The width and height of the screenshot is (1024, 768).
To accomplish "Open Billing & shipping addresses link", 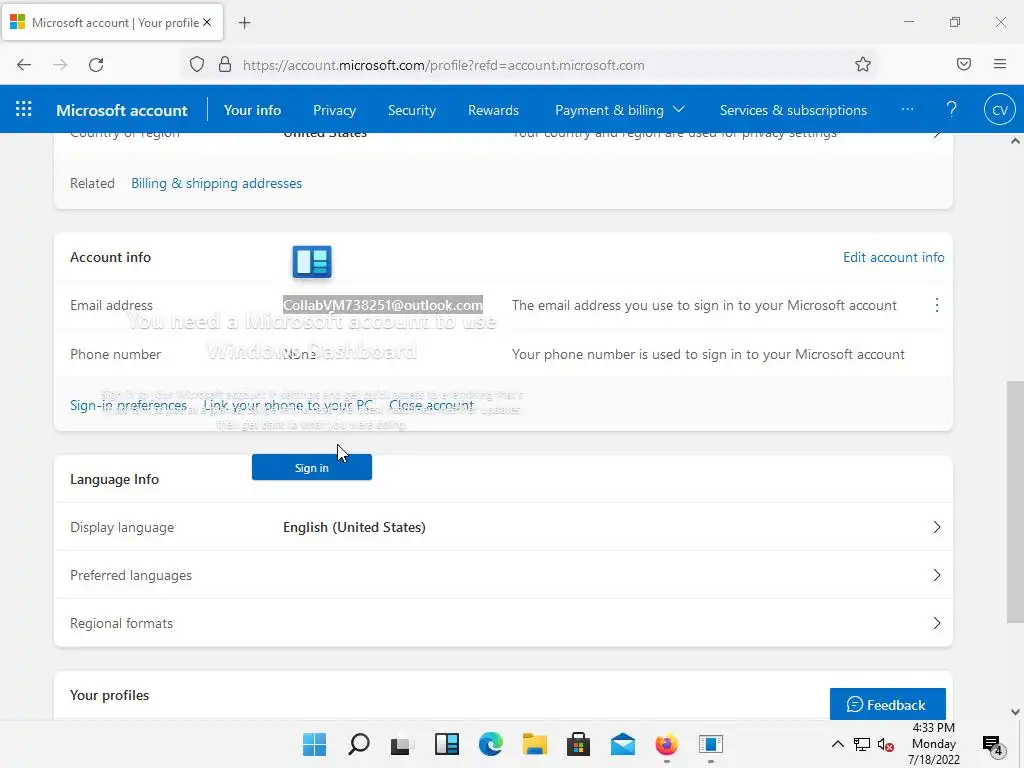I will coord(216,184).
